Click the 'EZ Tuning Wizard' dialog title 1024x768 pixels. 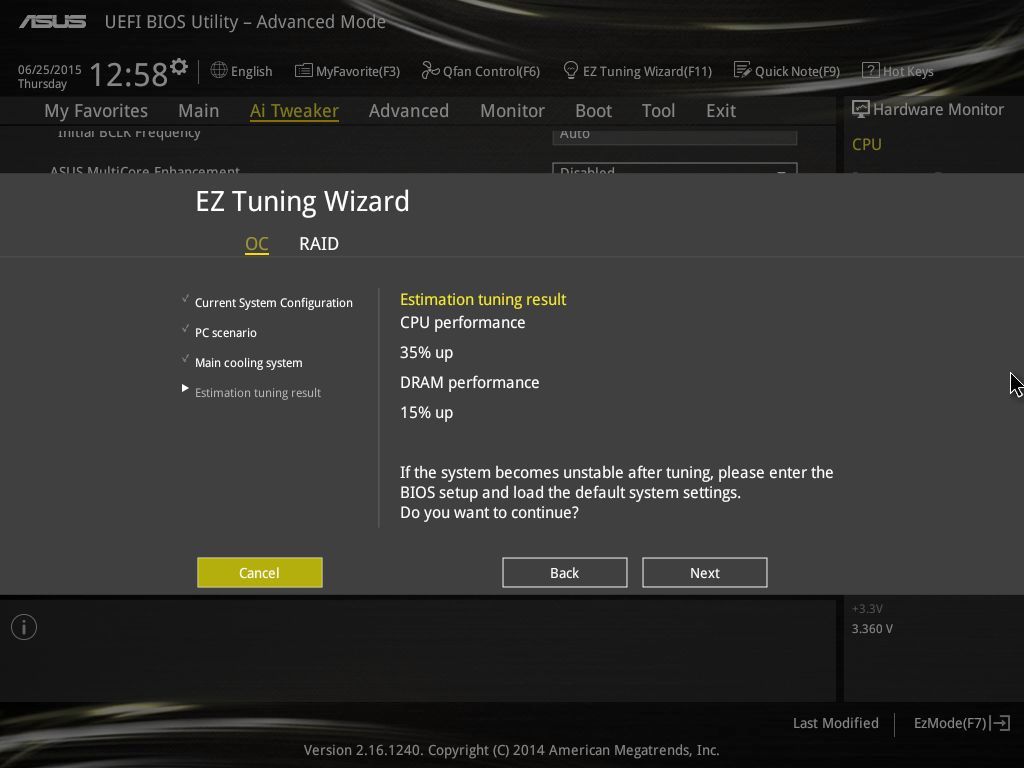(x=302, y=201)
